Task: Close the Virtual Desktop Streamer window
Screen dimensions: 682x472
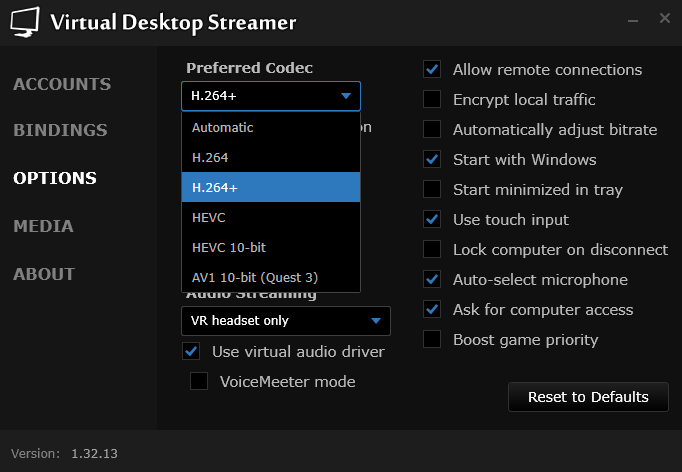Action: pyautogui.click(x=665, y=18)
